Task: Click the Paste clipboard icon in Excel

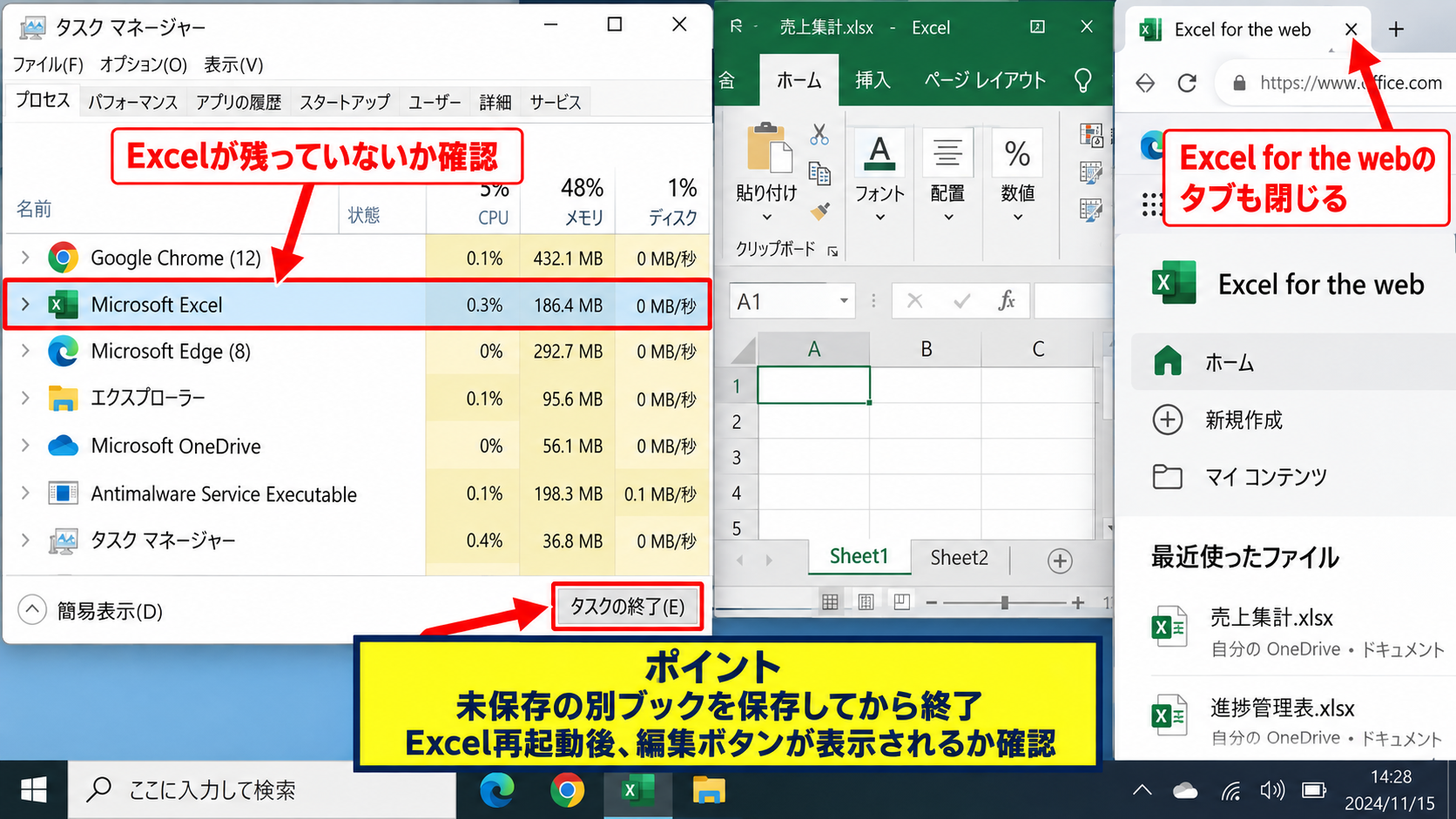Action: coord(768,148)
